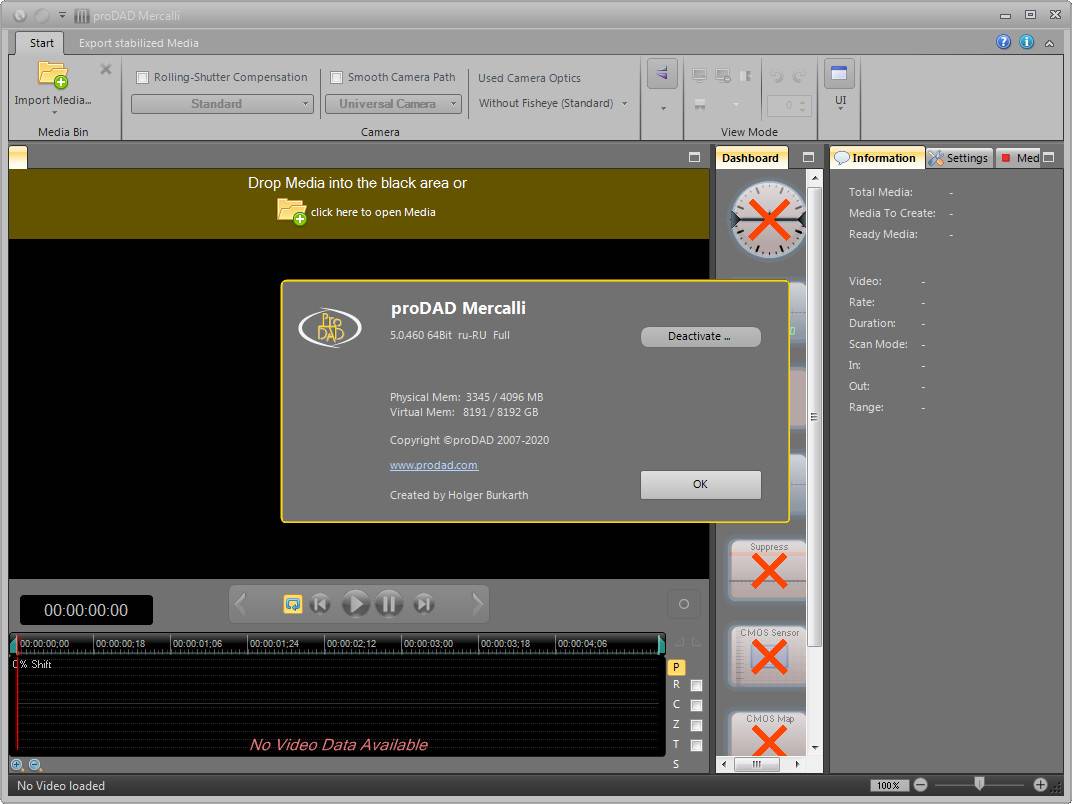Click the open media folder icon in preview
The height and width of the screenshot is (804, 1072).
[291, 211]
